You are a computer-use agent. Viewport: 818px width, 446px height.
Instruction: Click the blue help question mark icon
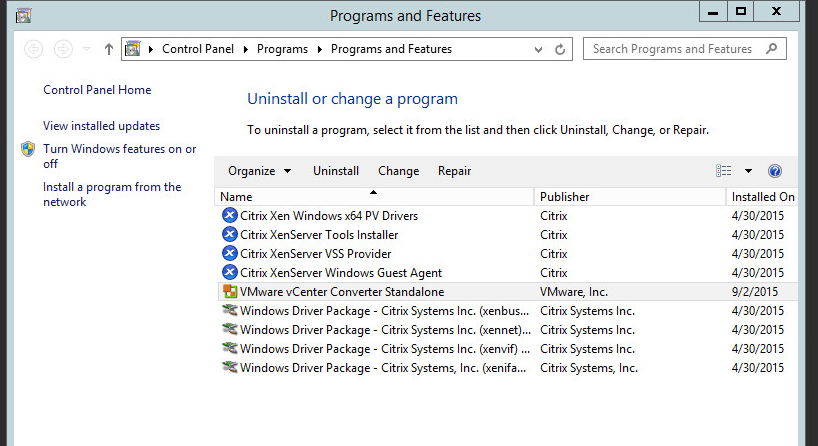coord(775,171)
